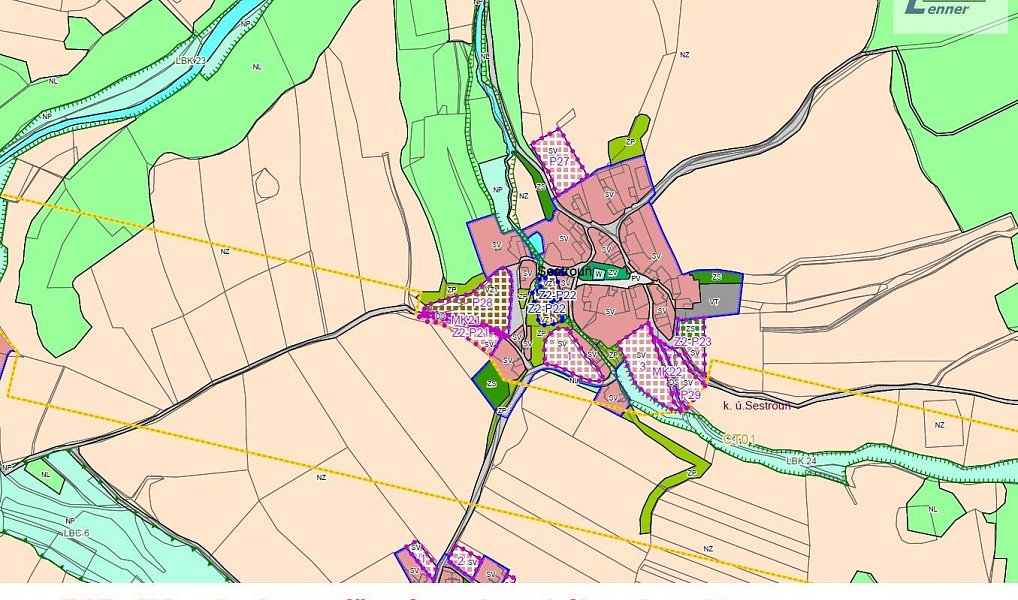
Task: Click the Z2-P23 change label
Action: (693, 342)
